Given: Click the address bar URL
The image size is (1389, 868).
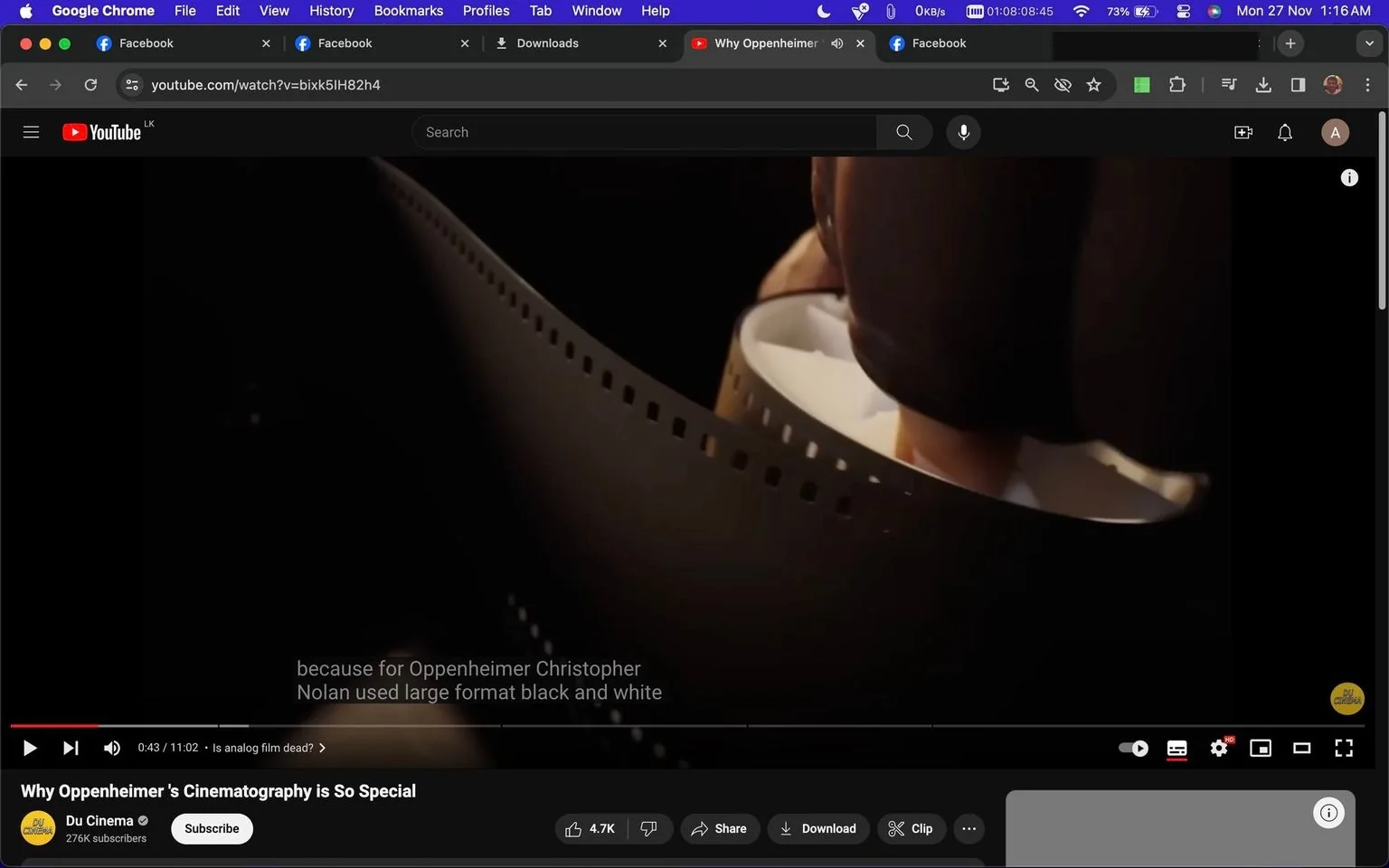Looking at the screenshot, I should (266, 85).
